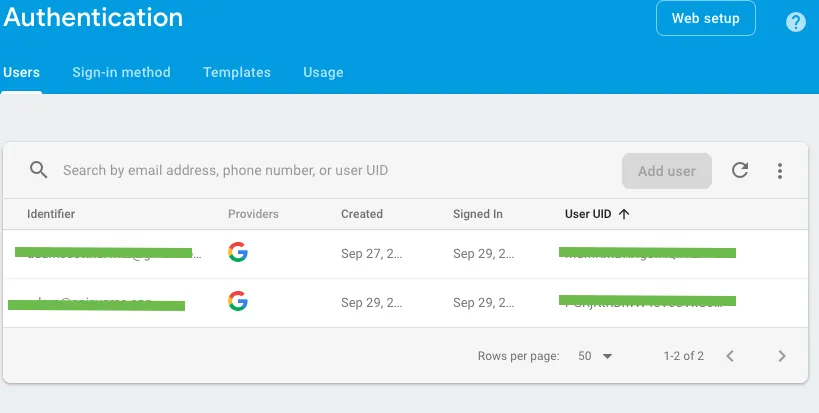Image resolution: width=819 pixels, height=413 pixels.
Task: Sort by the Signed In column header
Action: [478, 214]
